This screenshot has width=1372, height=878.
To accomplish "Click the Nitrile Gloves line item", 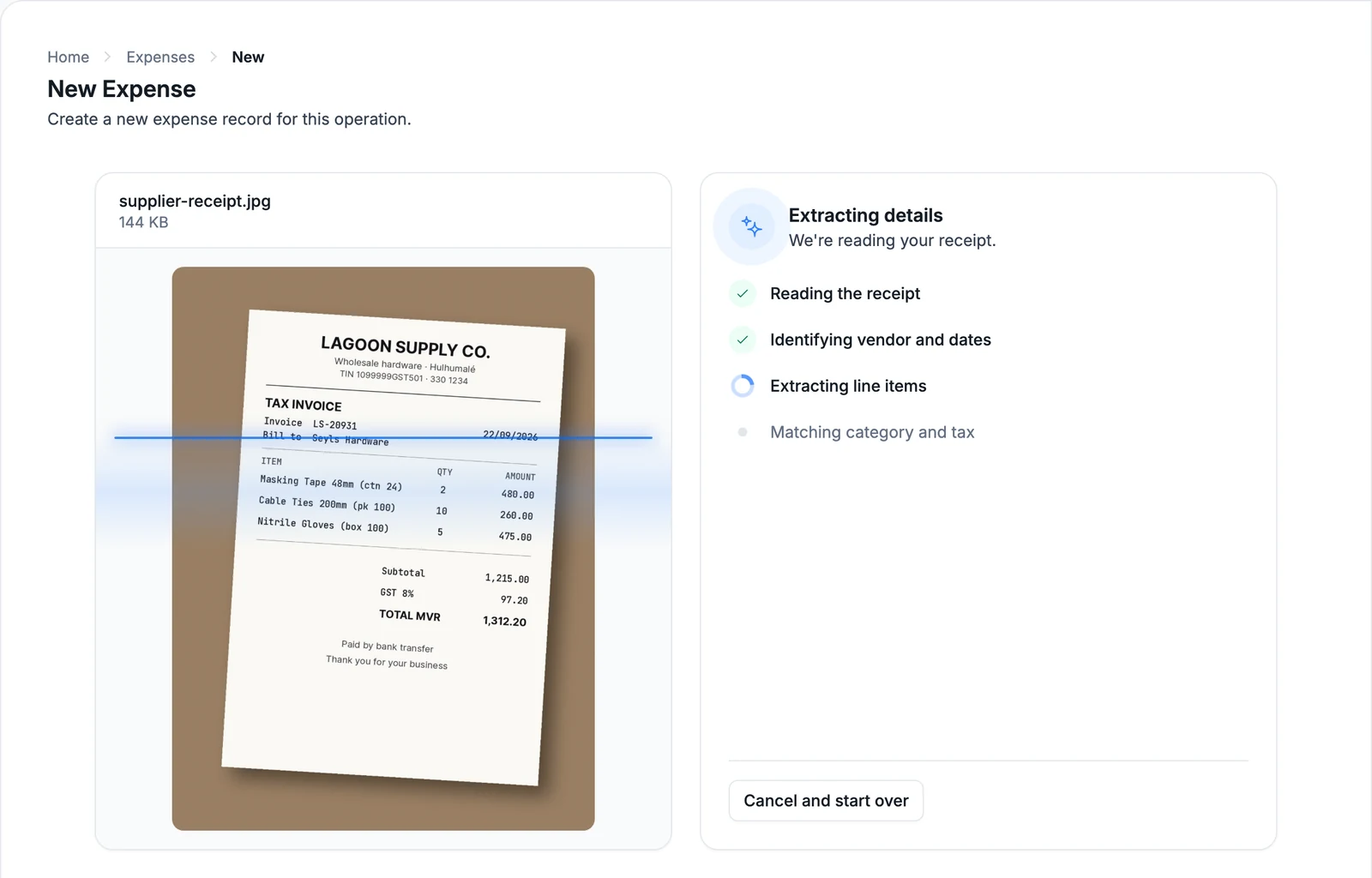I will click(323, 524).
